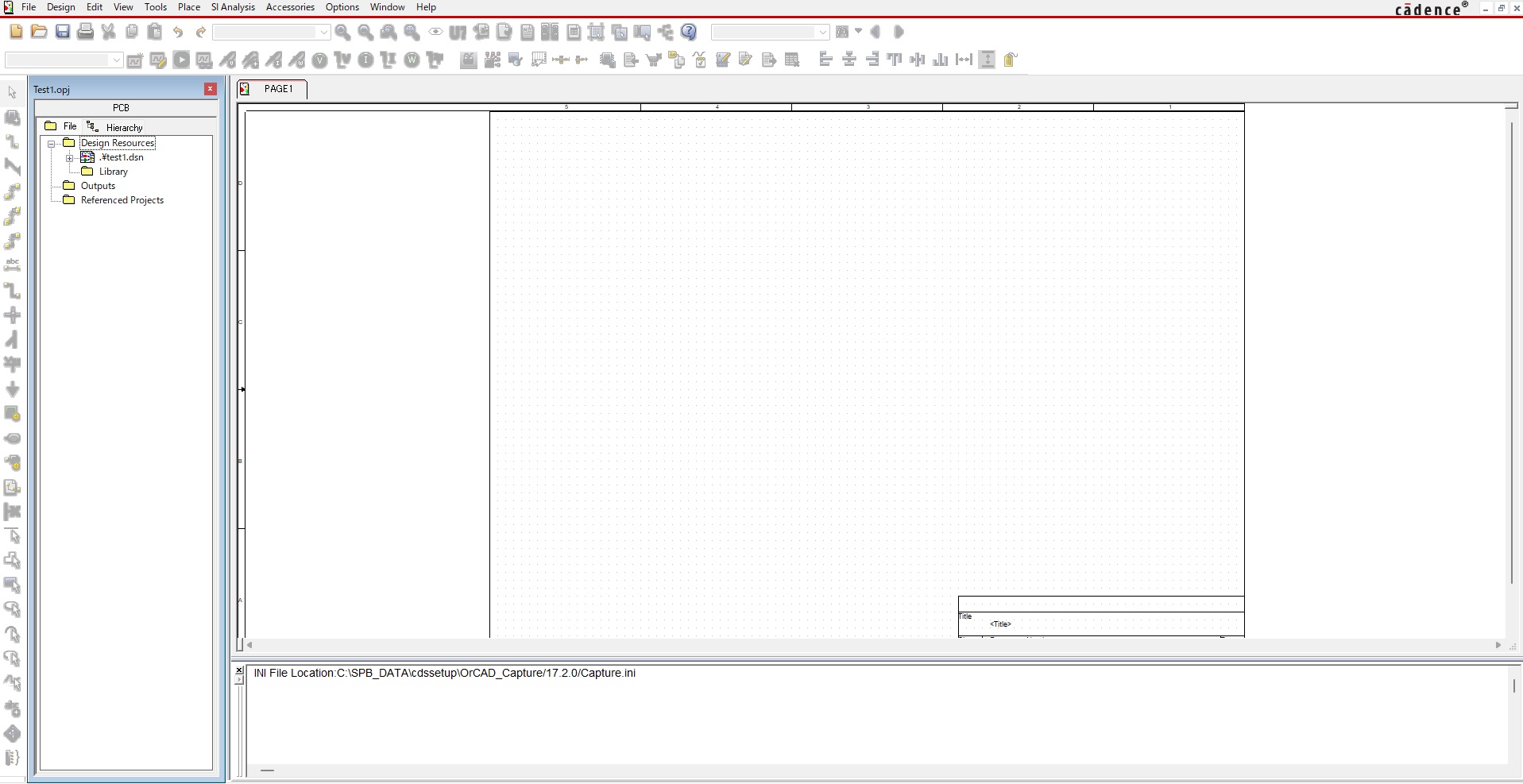Image resolution: width=1523 pixels, height=784 pixels.
Task: Expand the test1.dsn tree node
Action: (70, 158)
